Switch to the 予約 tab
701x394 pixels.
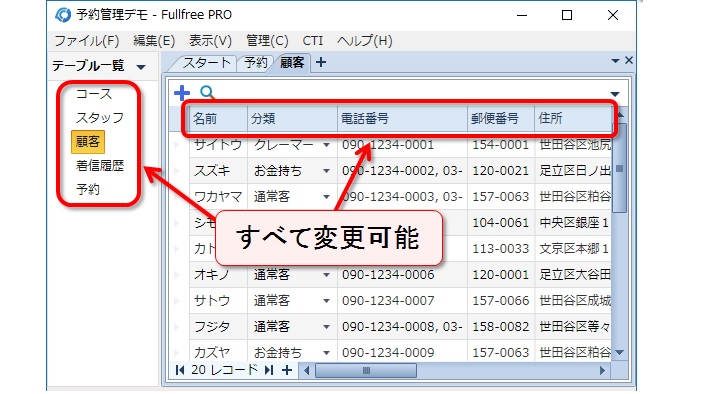click(x=256, y=63)
